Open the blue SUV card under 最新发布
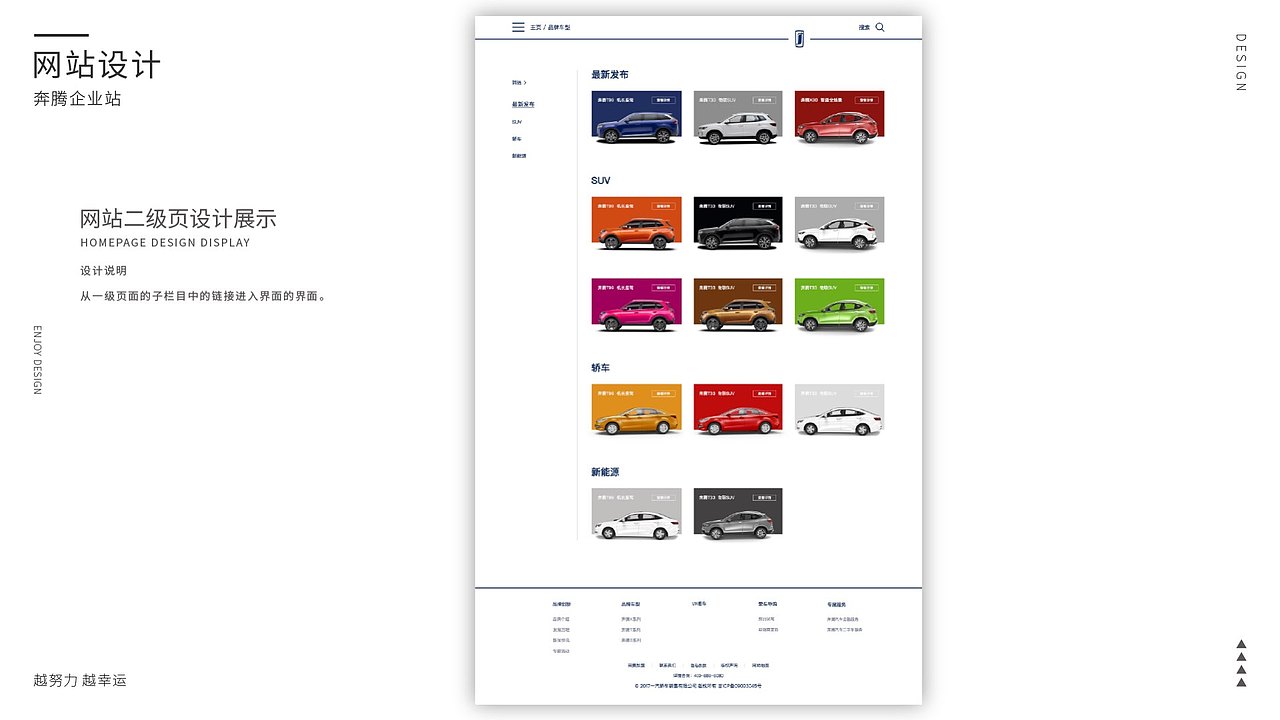This screenshot has height=720, width=1280. pos(637,119)
